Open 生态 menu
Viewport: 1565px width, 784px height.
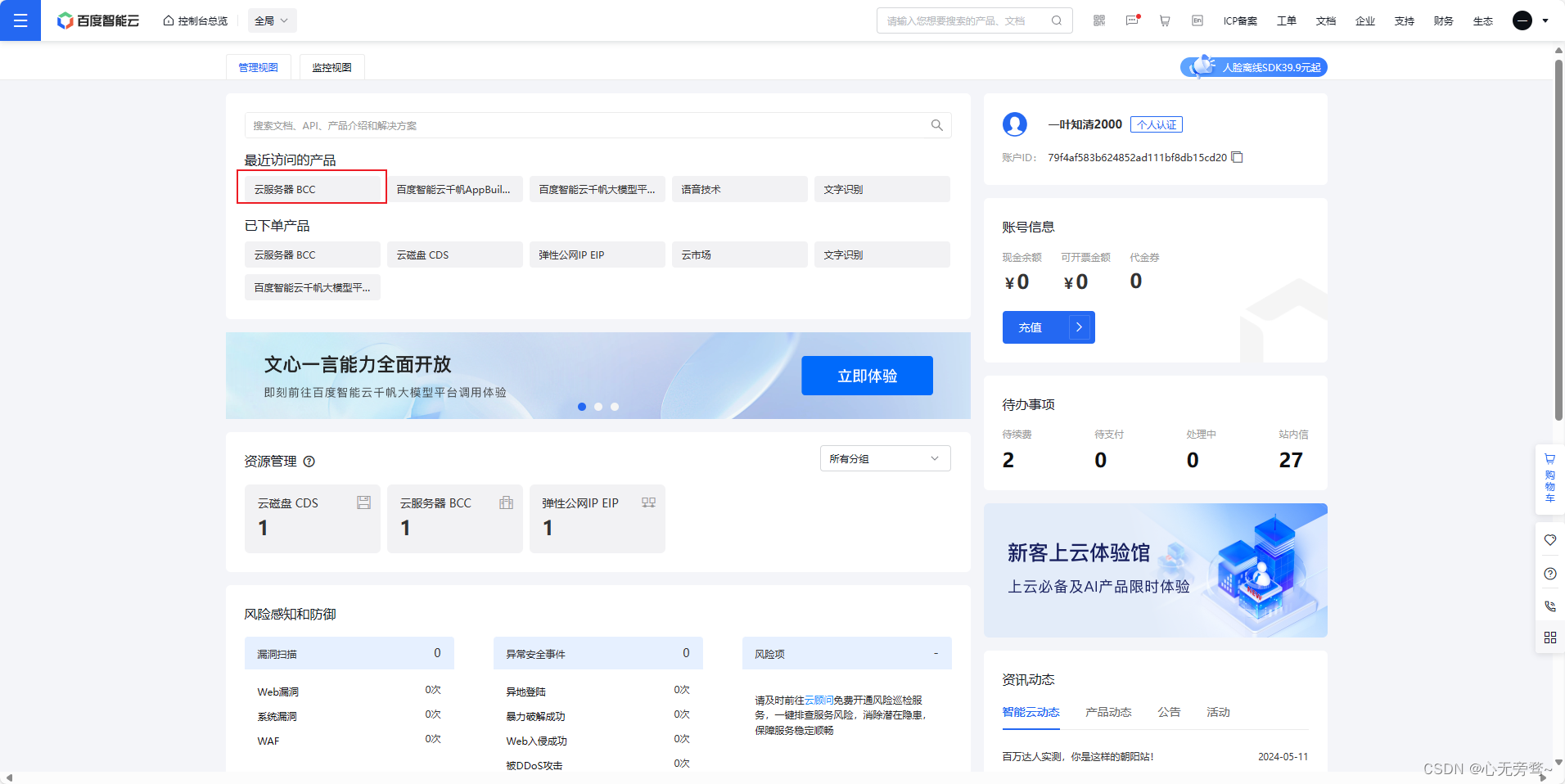click(x=1482, y=20)
